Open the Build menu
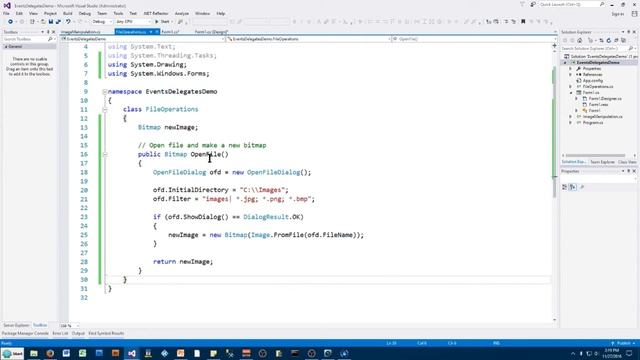This screenshot has width=640, height=360. coord(67,13)
